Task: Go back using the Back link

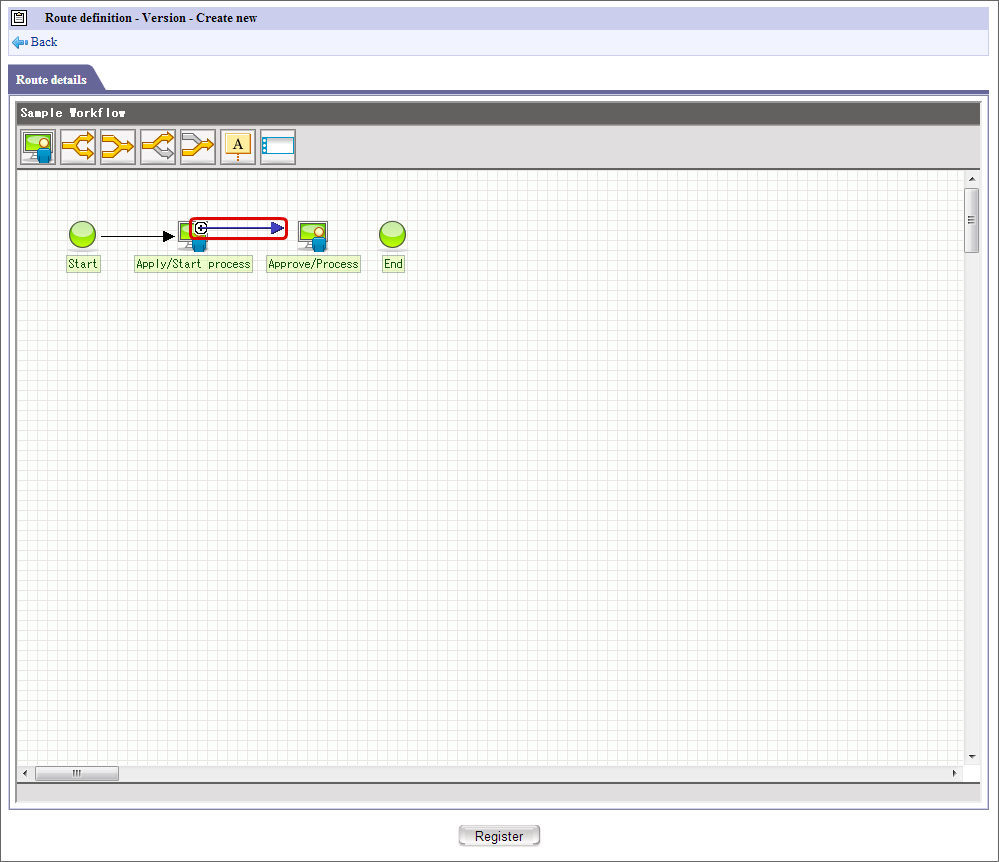Action: pos(44,42)
